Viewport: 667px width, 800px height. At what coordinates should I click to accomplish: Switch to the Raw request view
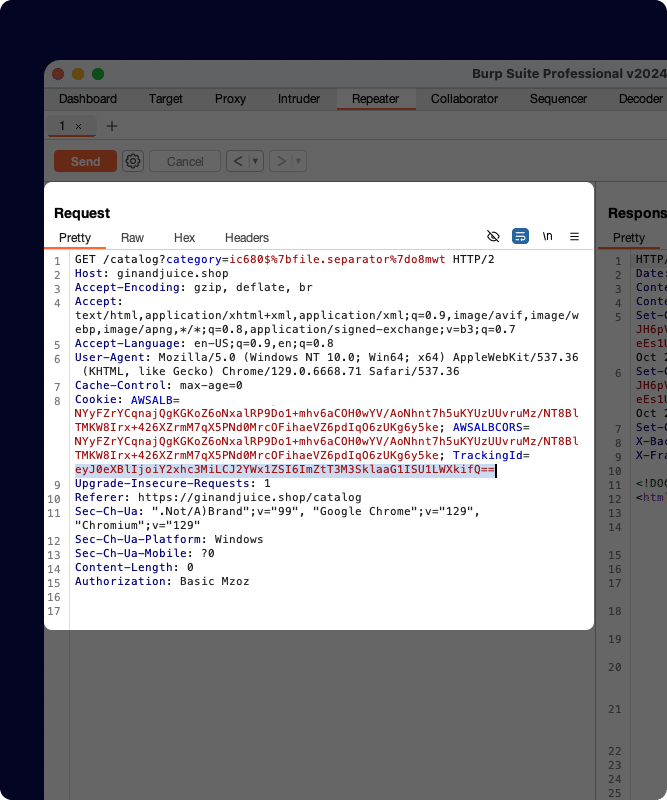[x=132, y=238]
